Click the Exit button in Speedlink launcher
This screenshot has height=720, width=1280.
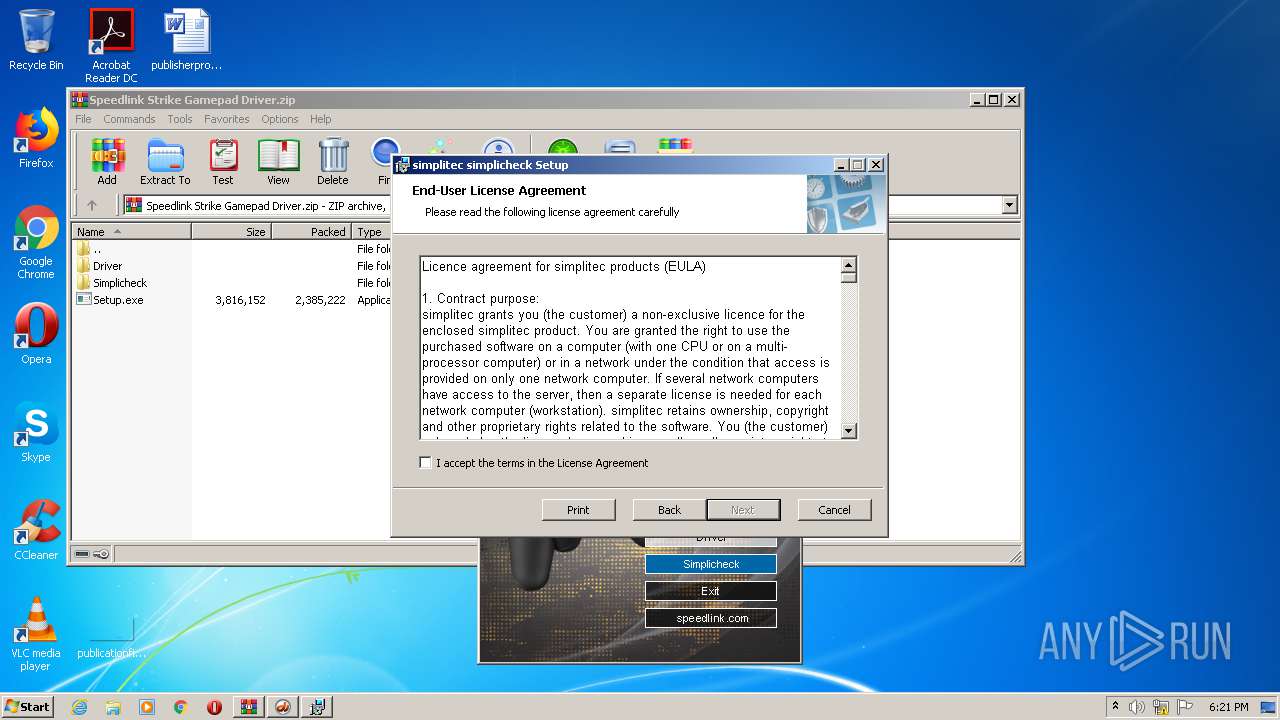tap(711, 591)
